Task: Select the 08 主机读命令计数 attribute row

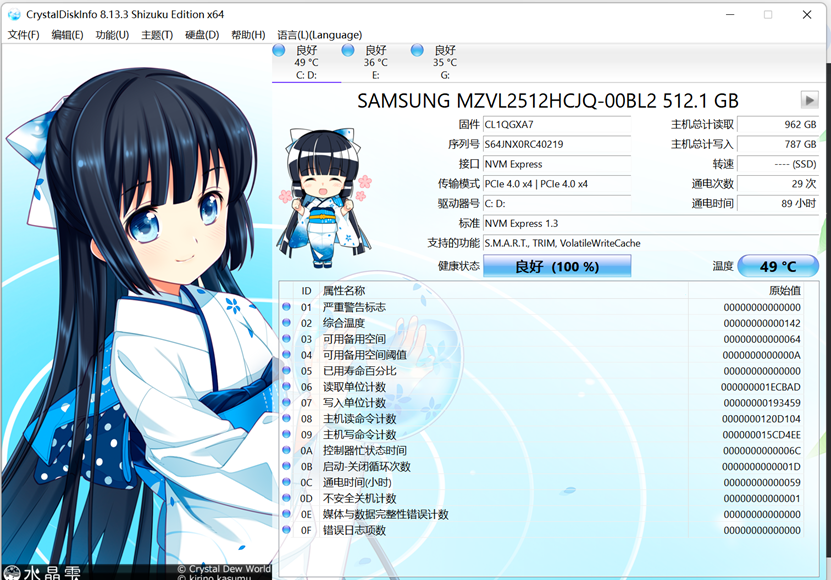Action: pyautogui.click(x=542, y=419)
